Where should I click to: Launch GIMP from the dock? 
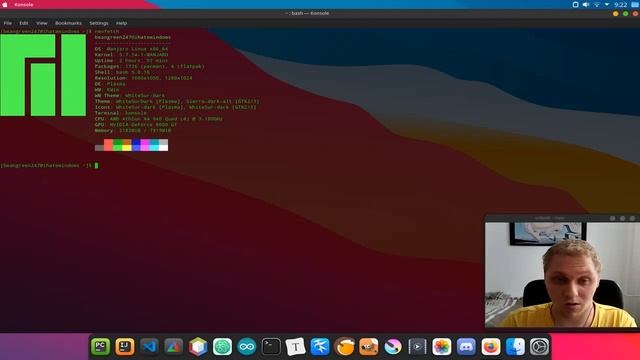pos(369,347)
